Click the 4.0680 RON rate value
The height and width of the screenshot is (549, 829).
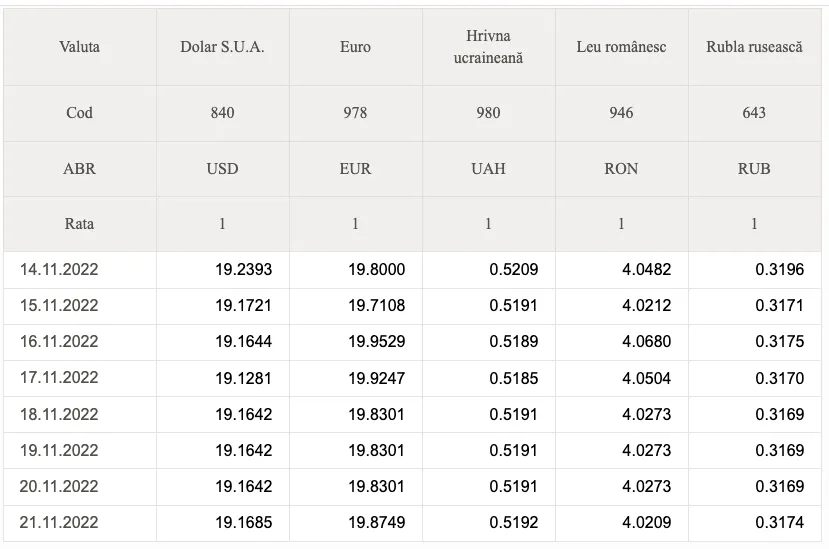(646, 341)
